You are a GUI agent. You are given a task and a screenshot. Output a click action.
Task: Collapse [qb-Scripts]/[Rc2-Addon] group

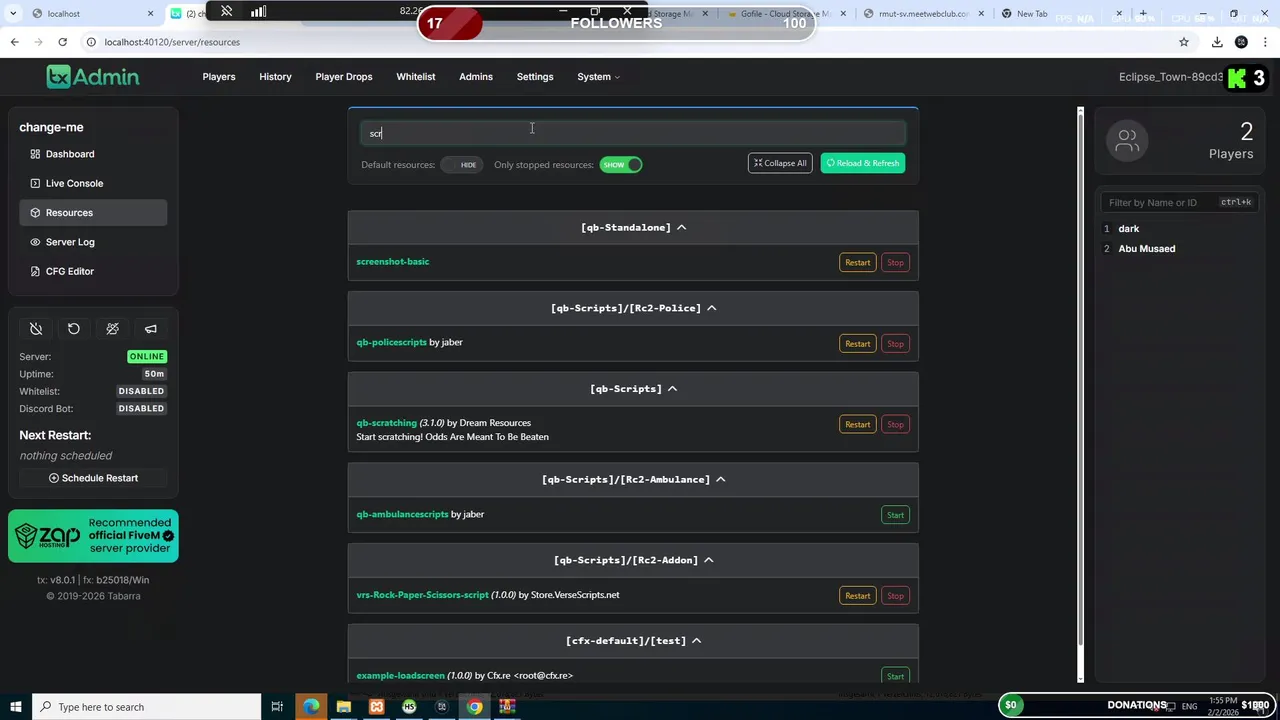coord(633,560)
